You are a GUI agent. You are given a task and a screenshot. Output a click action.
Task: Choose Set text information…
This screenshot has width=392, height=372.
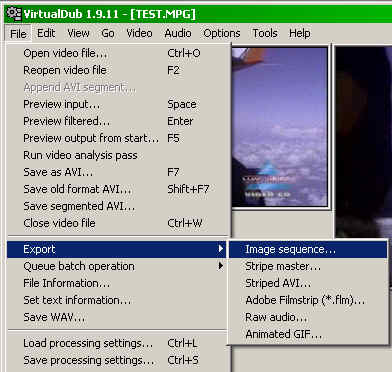(118, 300)
